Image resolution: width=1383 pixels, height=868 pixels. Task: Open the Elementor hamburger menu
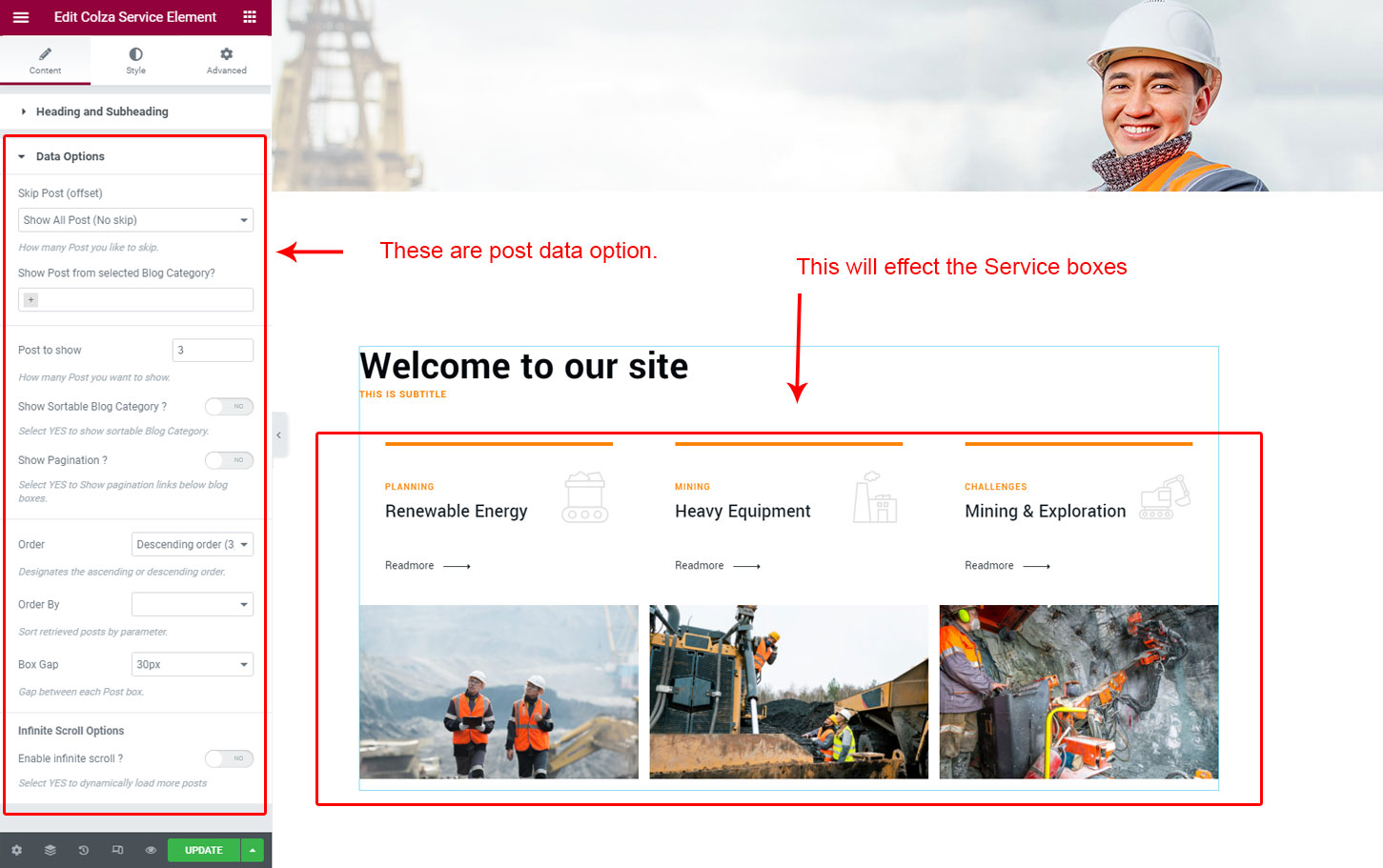20,17
